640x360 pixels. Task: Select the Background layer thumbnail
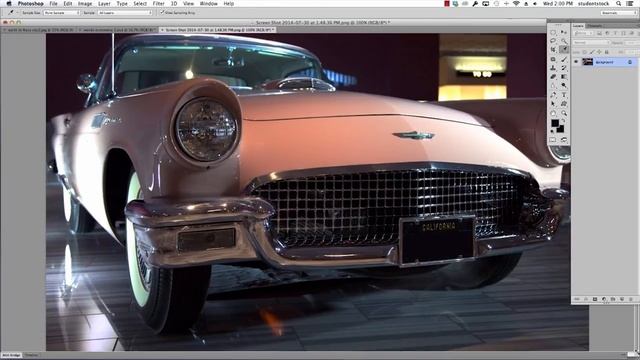588,62
